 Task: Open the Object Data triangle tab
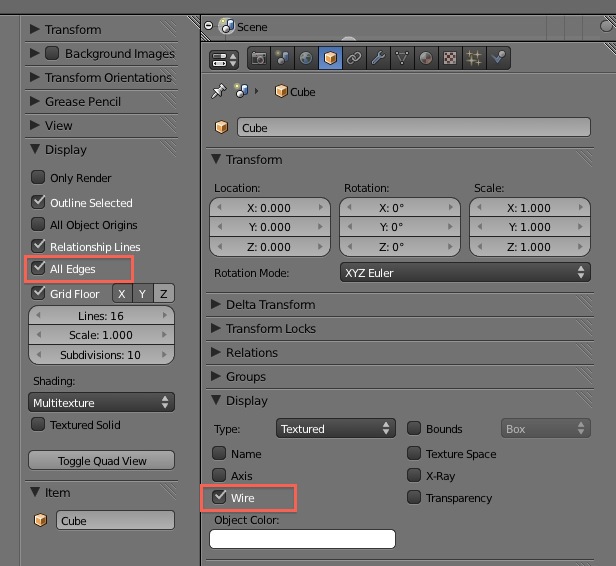402,58
